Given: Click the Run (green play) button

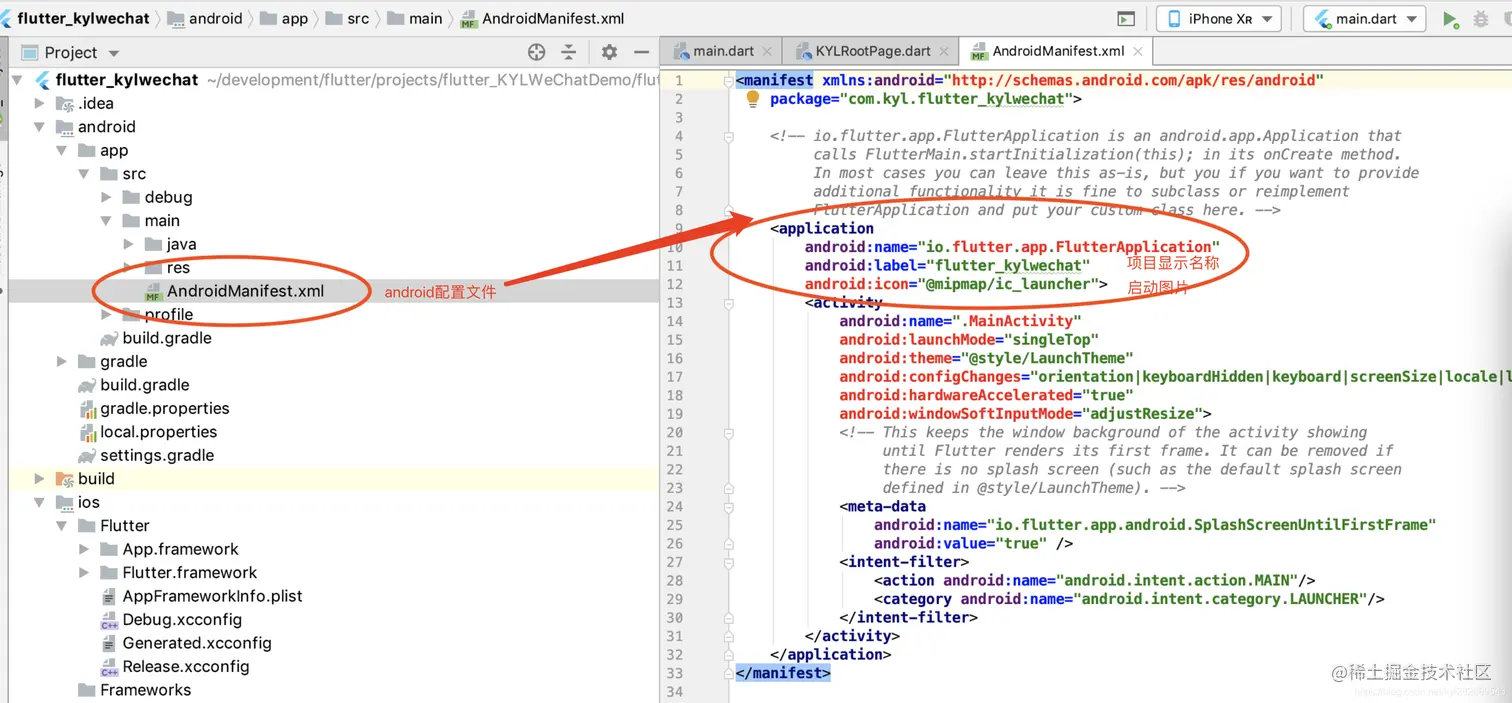Looking at the screenshot, I should pyautogui.click(x=1450, y=19).
